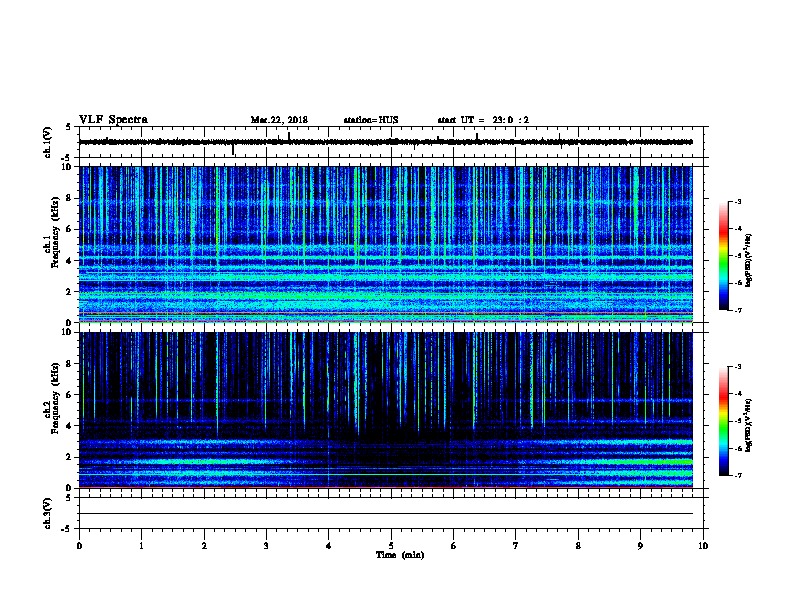Click the time axis tick label "0"

tap(79, 546)
